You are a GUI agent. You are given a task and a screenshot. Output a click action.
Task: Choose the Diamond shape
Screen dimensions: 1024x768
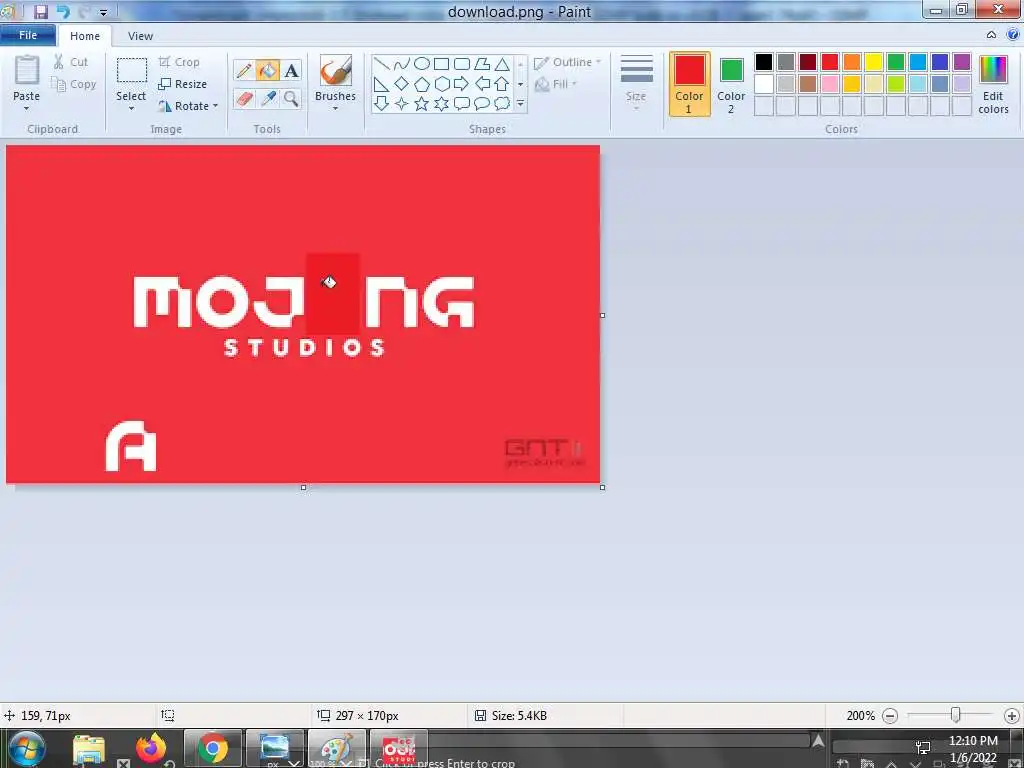click(x=402, y=84)
